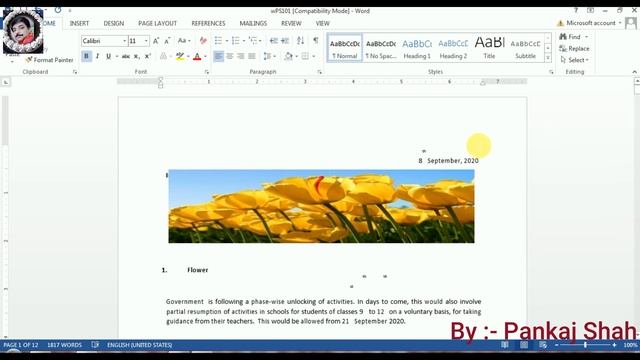Click Clear All Formatting icon
The height and width of the screenshot is (360, 640).
coord(203,41)
